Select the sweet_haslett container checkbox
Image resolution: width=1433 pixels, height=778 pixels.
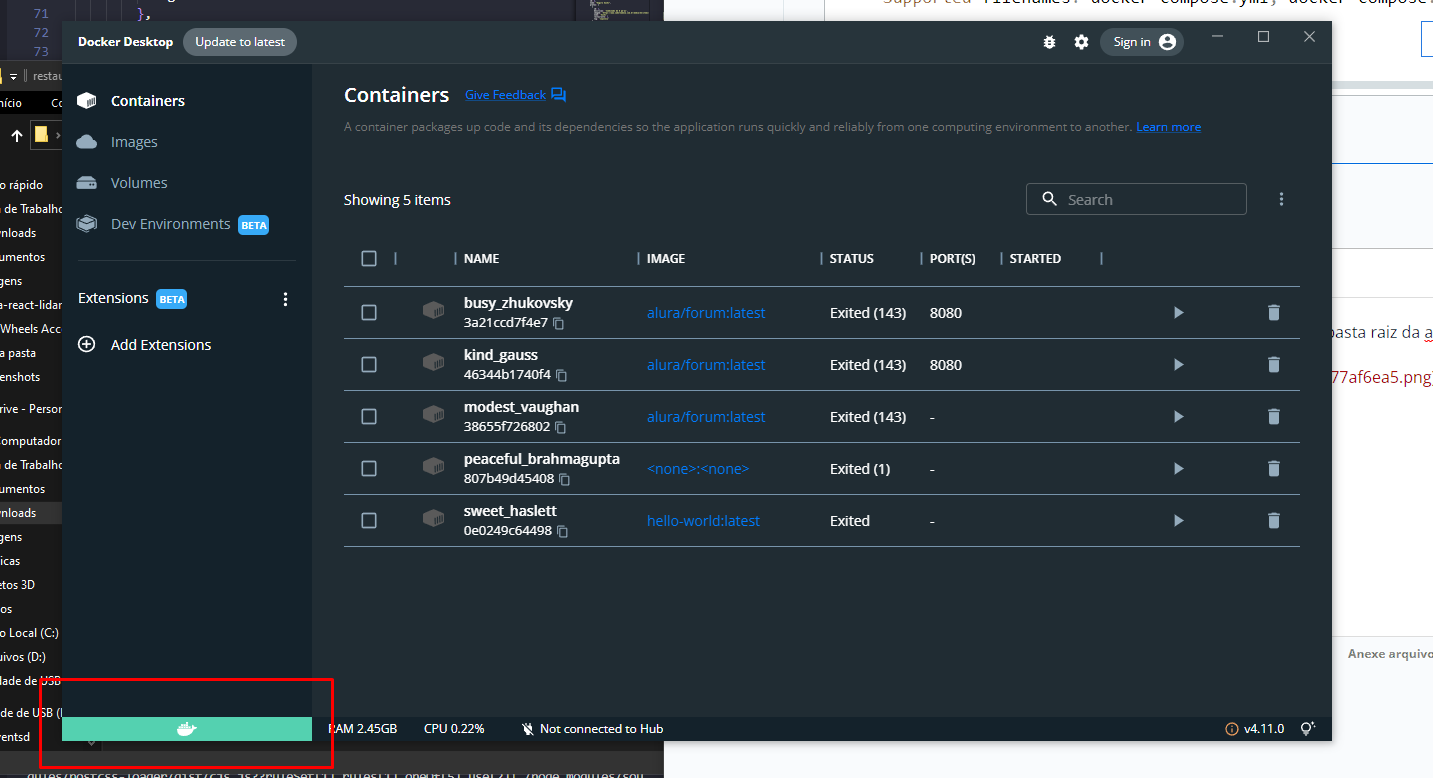pyautogui.click(x=369, y=520)
